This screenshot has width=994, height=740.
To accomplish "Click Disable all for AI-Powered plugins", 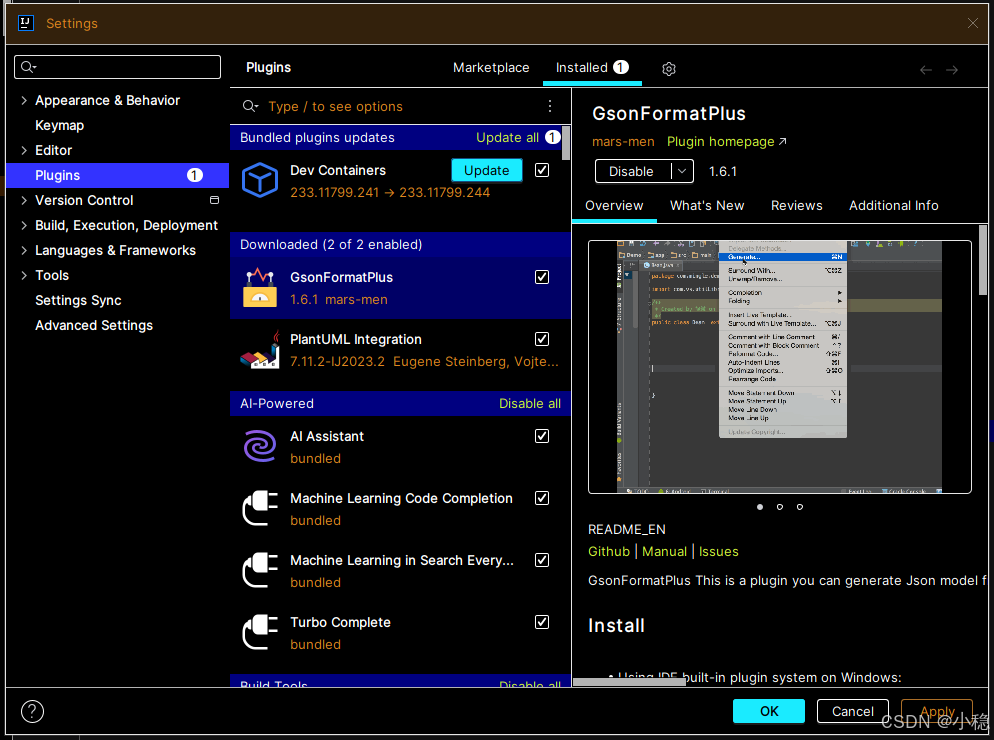I will pyautogui.click(x=529, y=403).
